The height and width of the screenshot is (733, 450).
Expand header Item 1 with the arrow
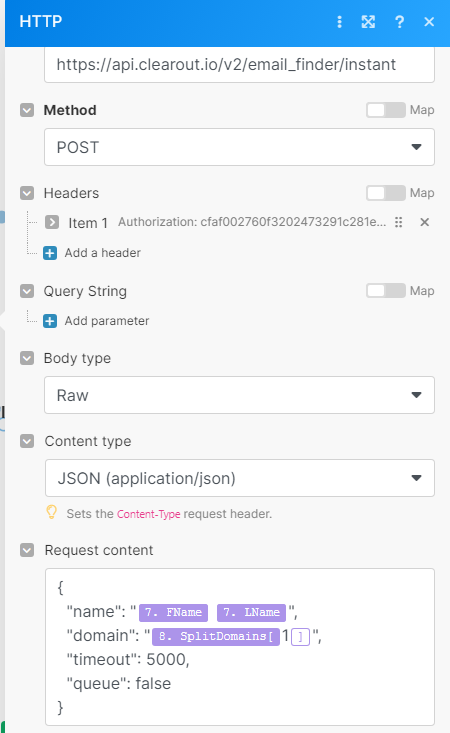click(x=52, y=222)
